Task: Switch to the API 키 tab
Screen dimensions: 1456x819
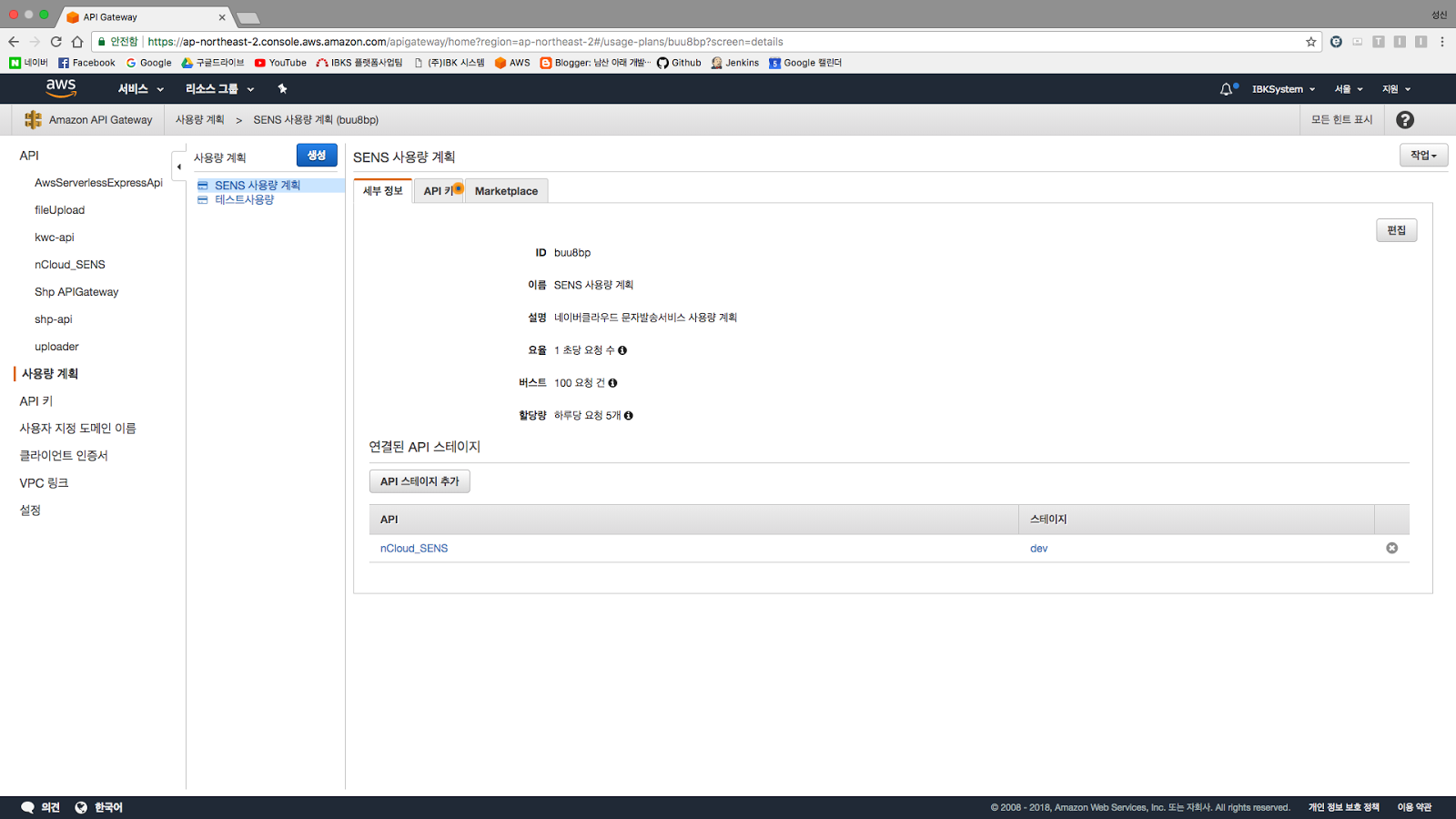Action: (439, 191)
